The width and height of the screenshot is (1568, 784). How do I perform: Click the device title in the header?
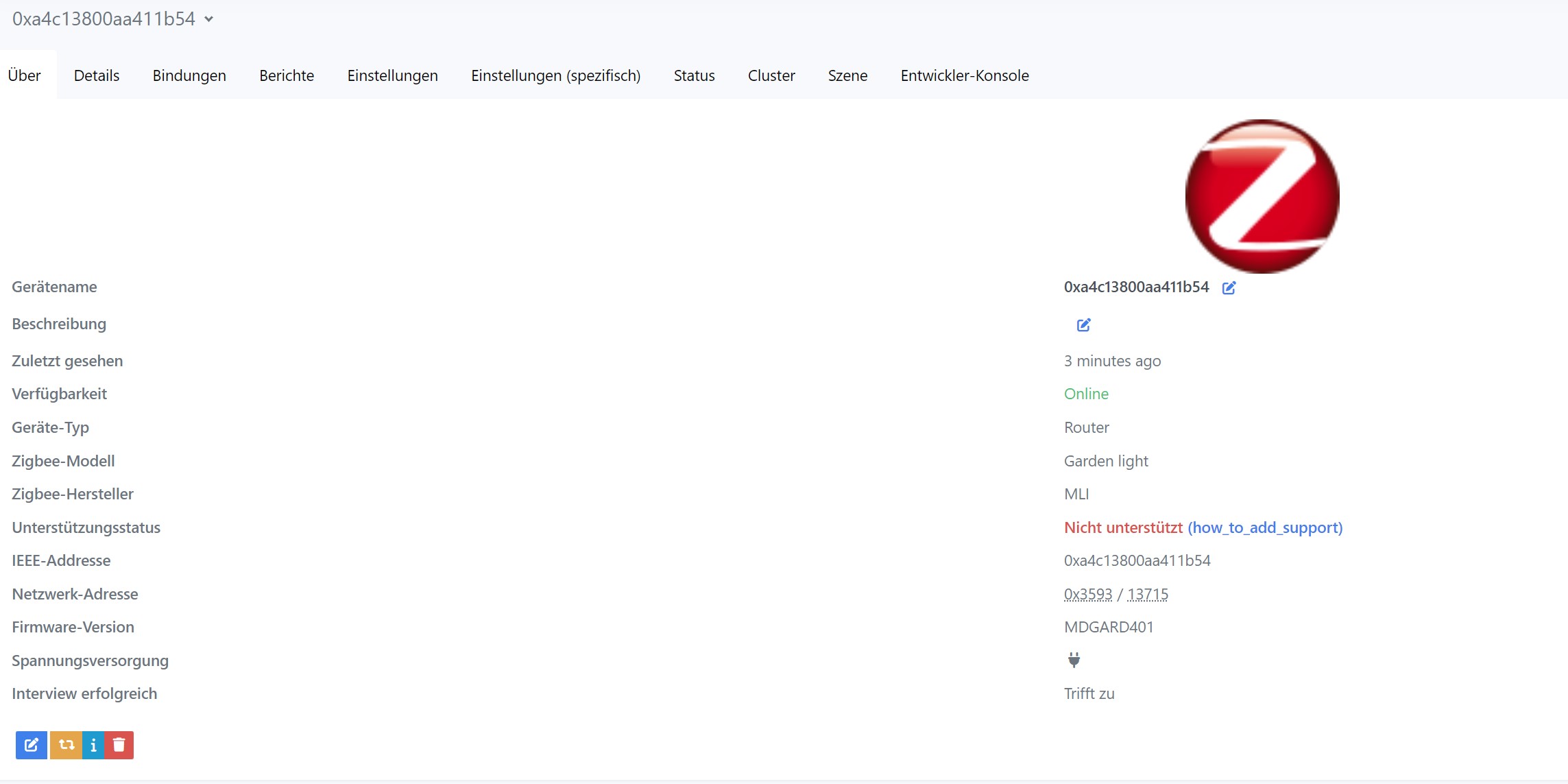click(104, 19)
